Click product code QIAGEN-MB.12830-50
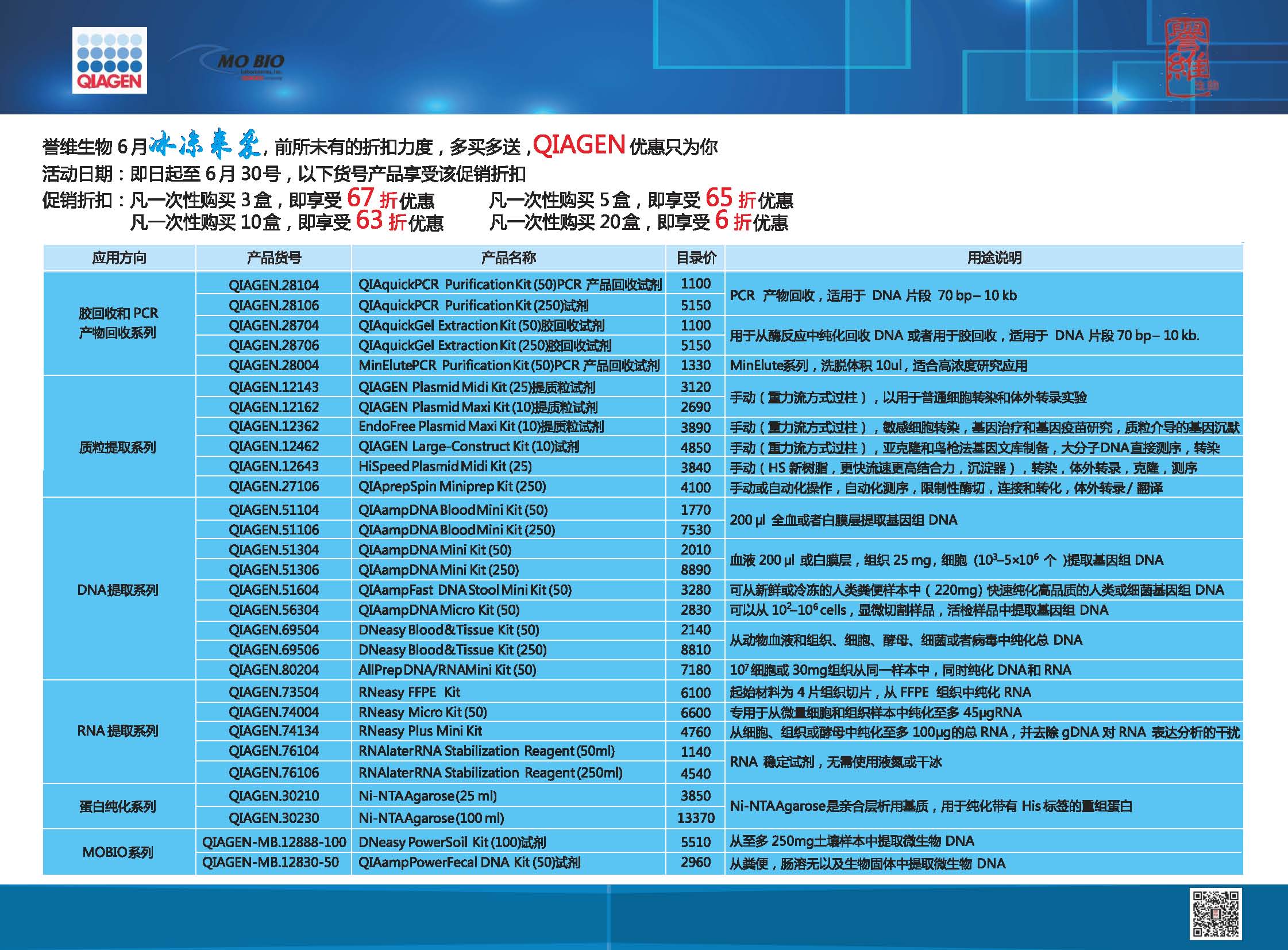The height and width of the screenshot is (950, 1288). point(270,863)
